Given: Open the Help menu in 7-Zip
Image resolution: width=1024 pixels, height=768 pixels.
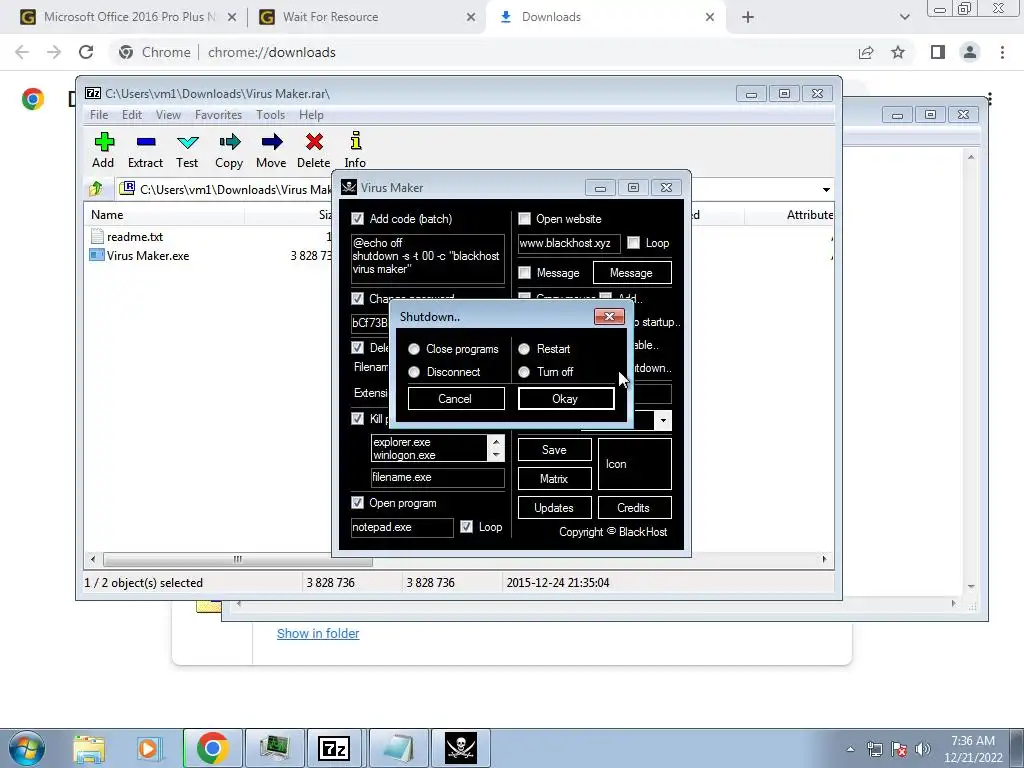Looking at the screenshot, I should 312,114.
